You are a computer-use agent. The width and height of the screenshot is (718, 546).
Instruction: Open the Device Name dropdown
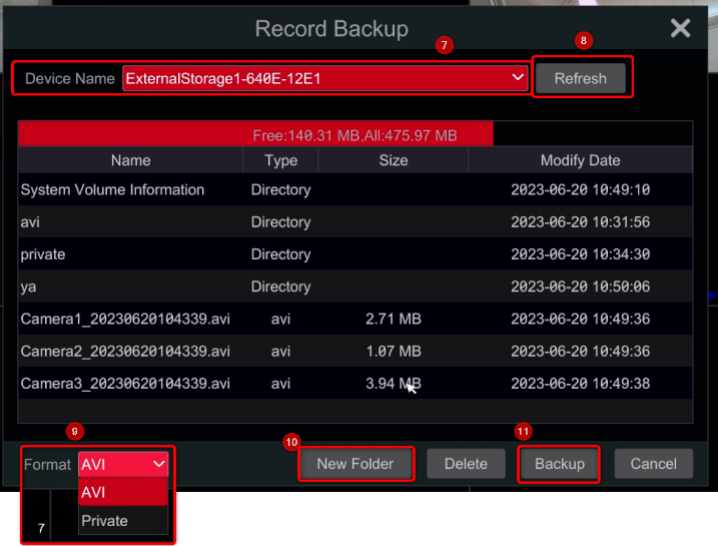(x=325, y=78)
